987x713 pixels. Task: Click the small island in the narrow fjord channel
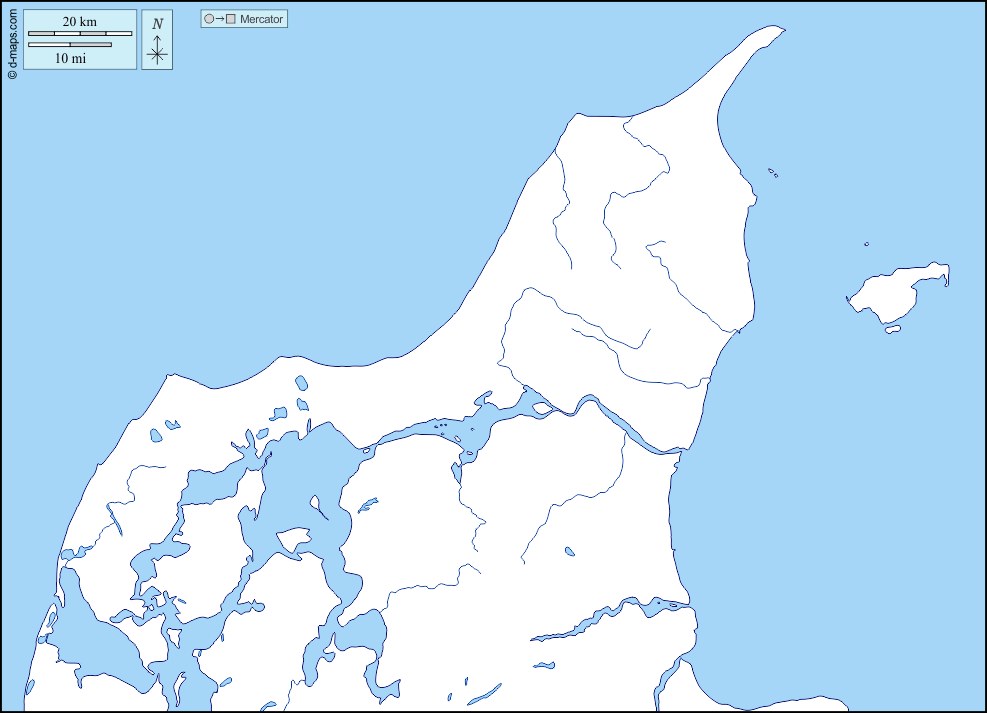pos(541,407)
